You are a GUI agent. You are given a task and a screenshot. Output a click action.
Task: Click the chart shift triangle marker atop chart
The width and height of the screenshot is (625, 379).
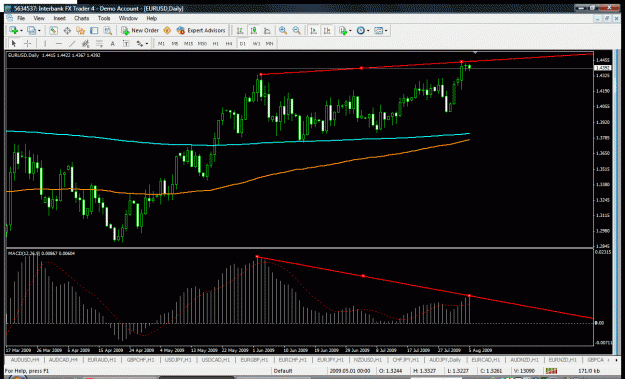tap(475, 53)
